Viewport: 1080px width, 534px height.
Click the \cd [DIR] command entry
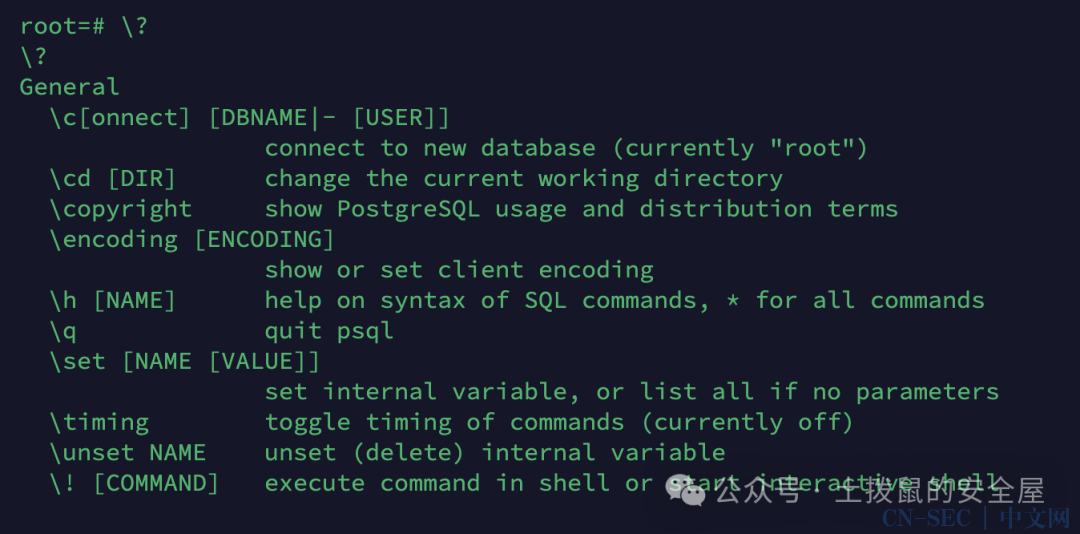113,178
